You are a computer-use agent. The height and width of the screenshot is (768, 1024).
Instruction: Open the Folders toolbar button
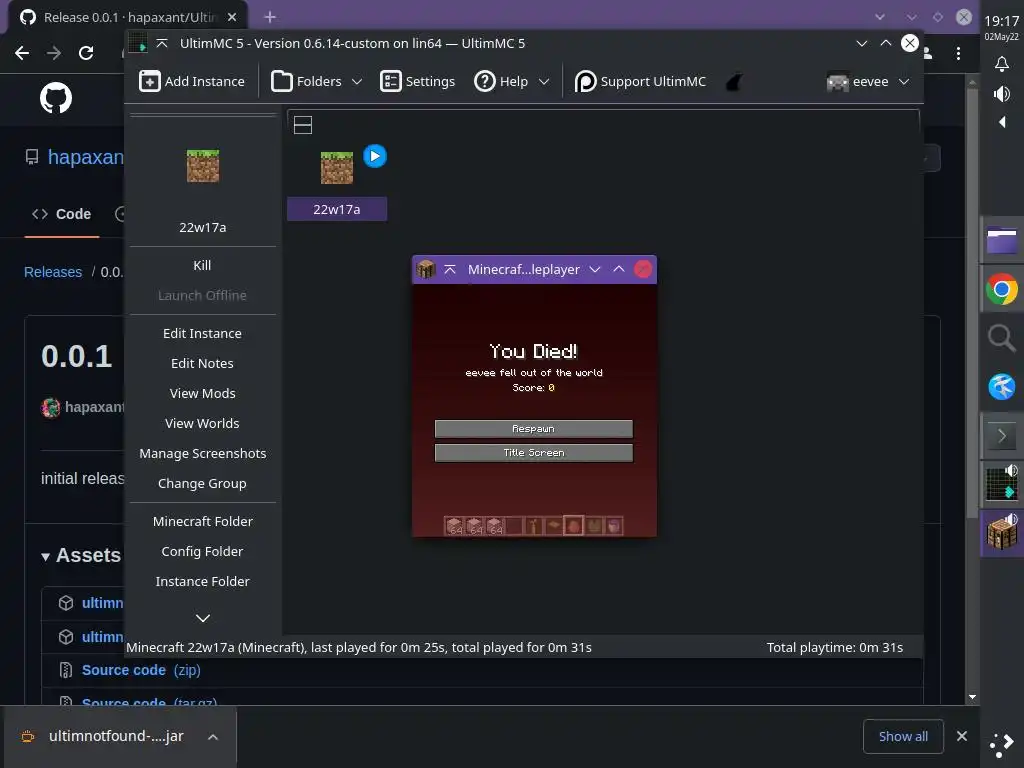[x=306, y=82]
